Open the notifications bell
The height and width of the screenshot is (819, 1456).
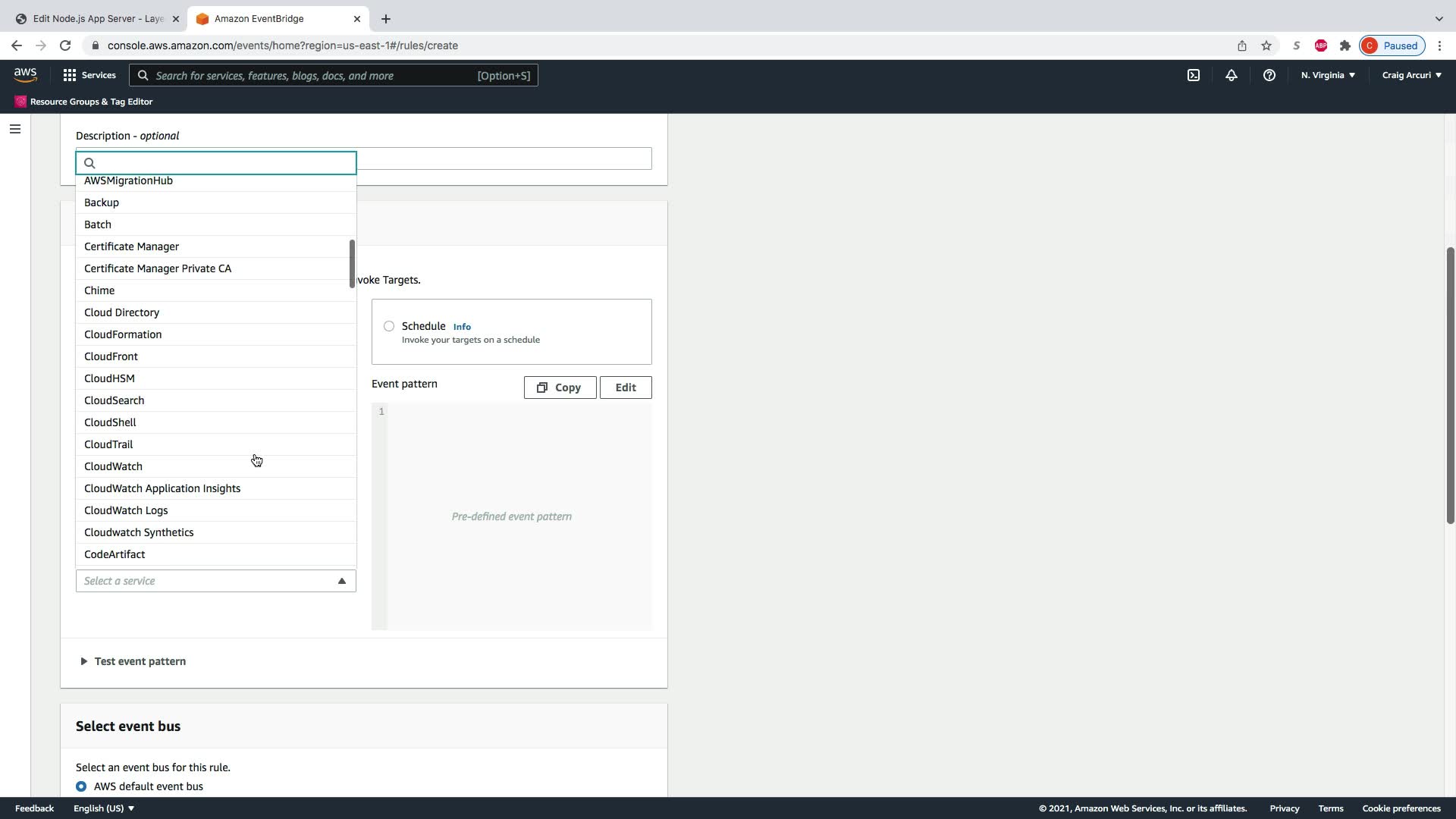coord(1232,75)
